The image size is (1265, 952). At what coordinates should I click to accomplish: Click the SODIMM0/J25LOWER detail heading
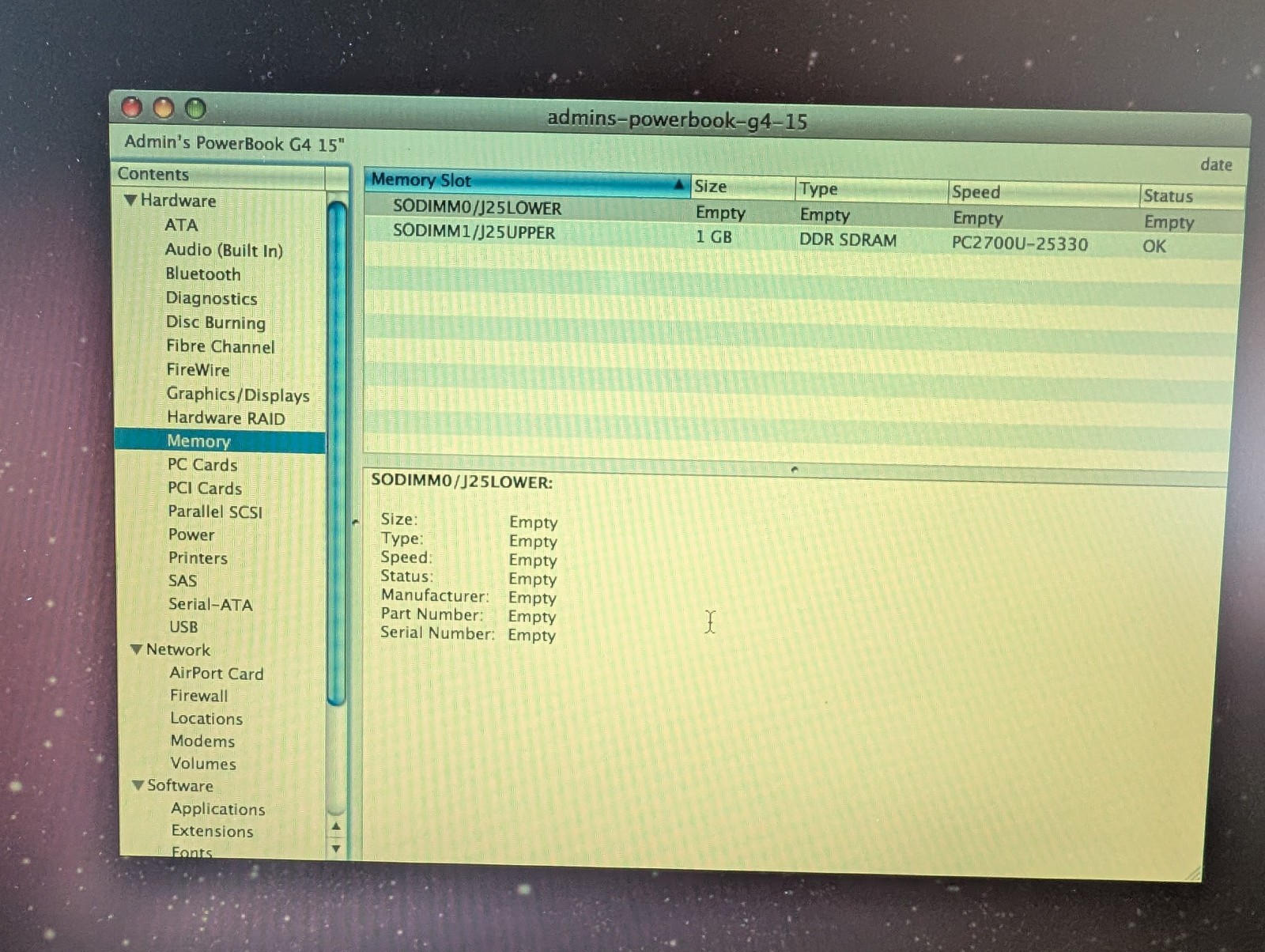click(462, 482)
